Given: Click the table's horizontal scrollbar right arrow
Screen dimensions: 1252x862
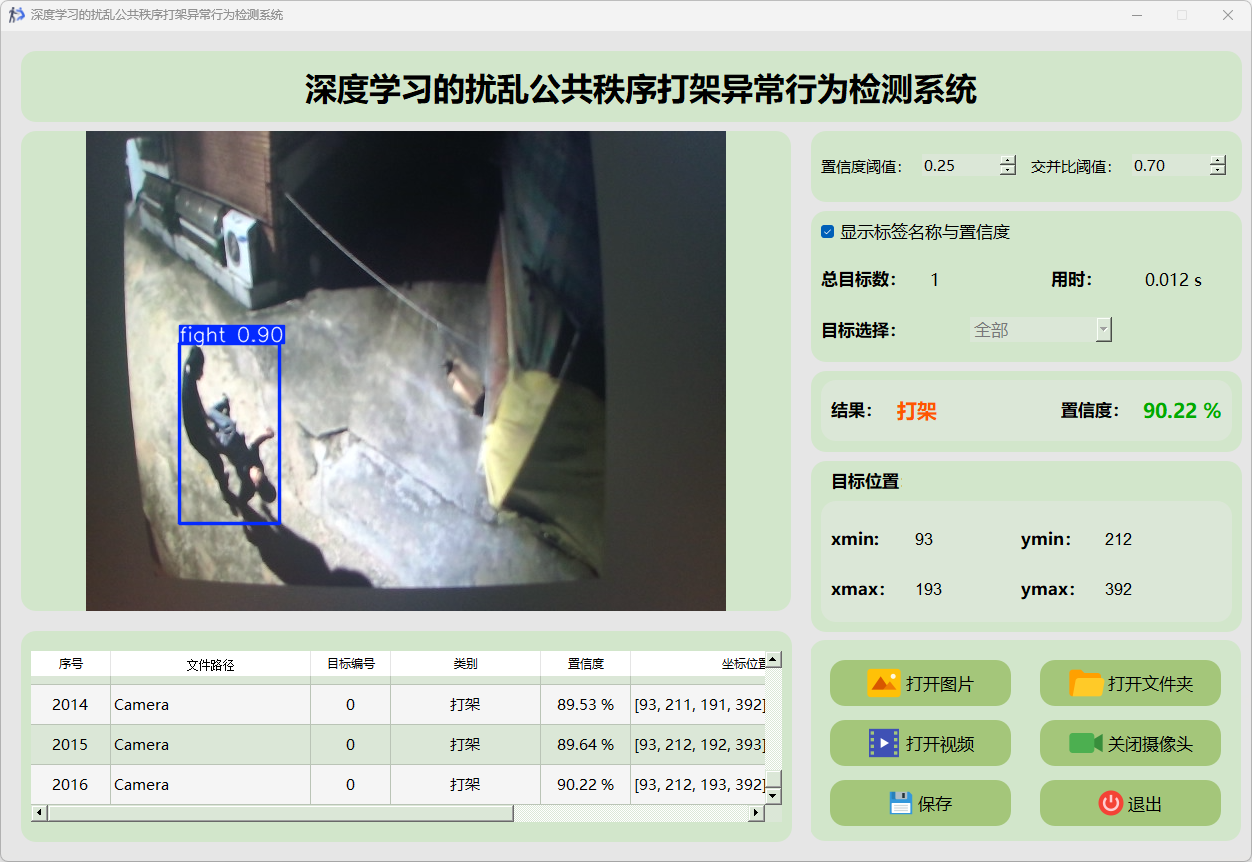Looking at the screenshot, I should pos(756,813).
